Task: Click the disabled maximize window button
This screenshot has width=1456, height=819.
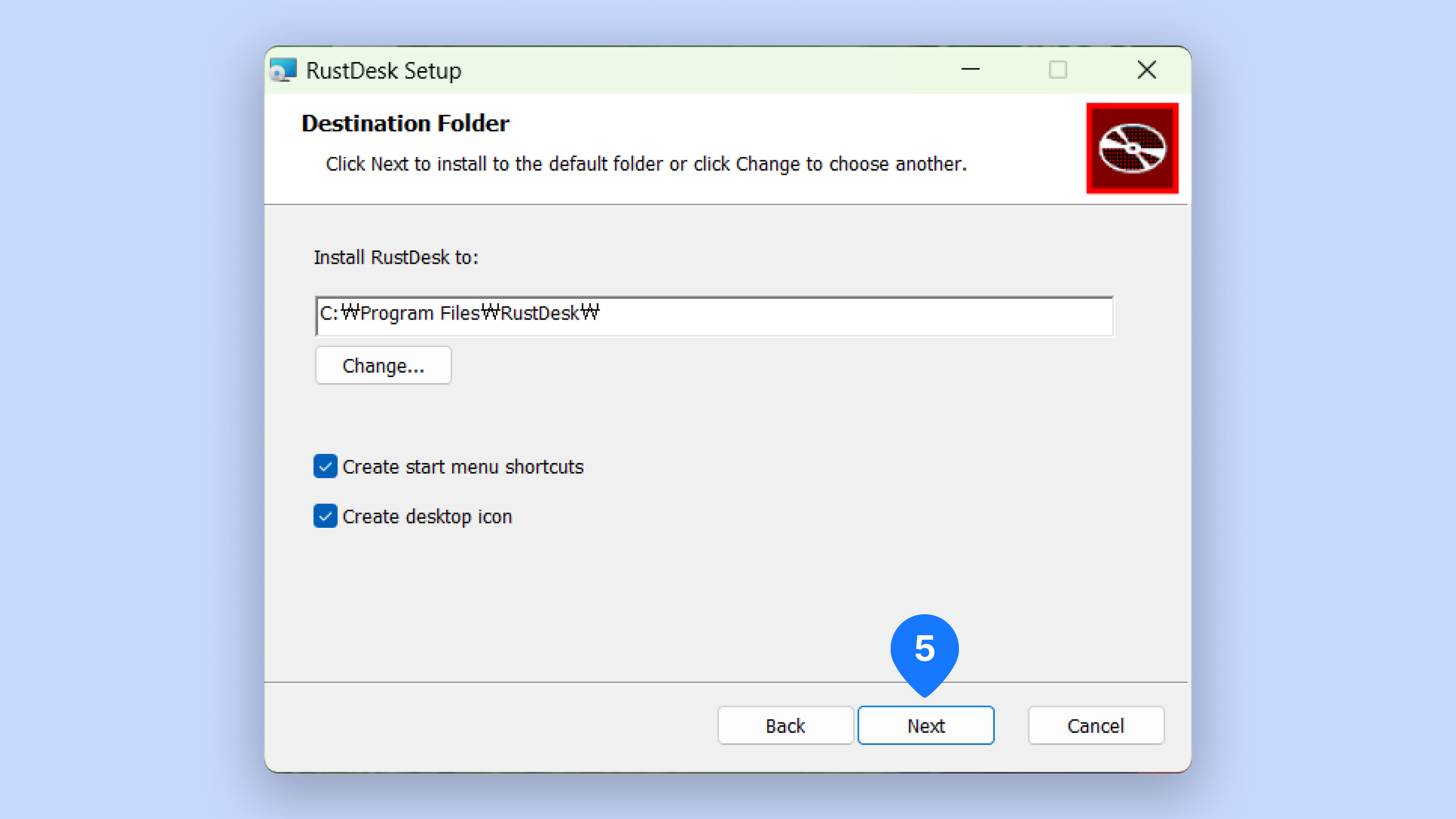Action: pos(1057,70)
